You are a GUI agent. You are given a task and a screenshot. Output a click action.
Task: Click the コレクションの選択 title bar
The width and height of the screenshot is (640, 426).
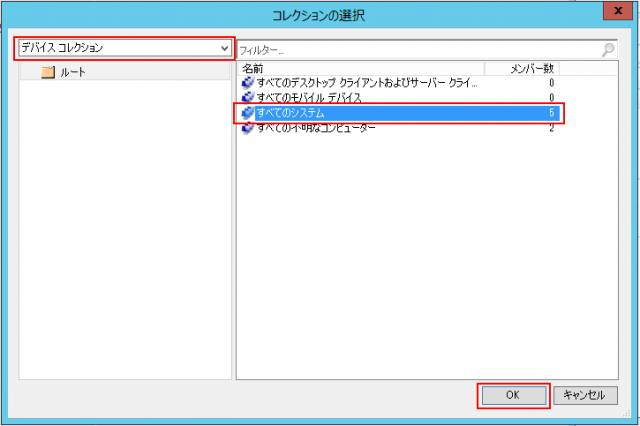(x=320, y=14)
